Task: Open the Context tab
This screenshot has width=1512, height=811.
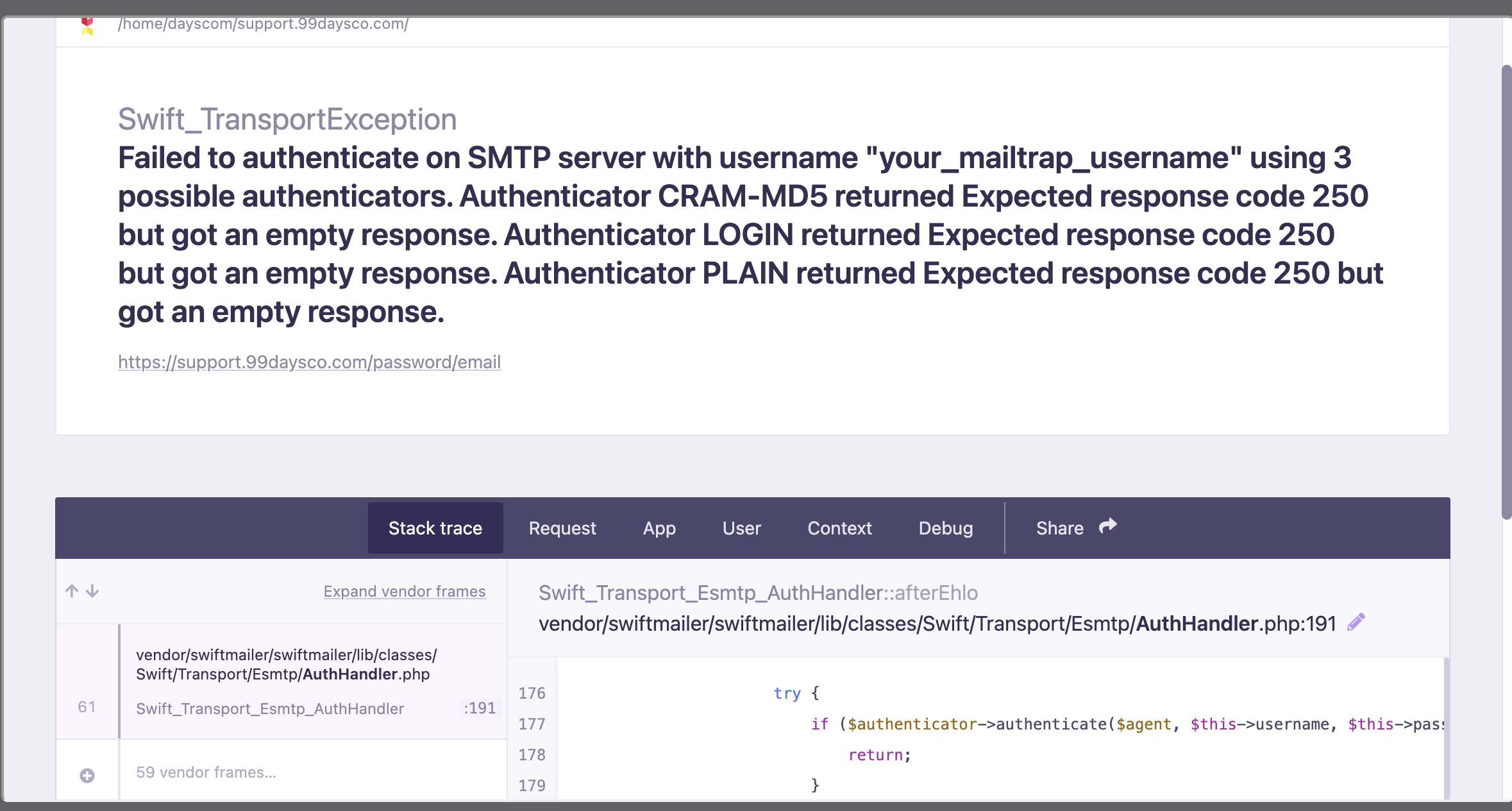Action: tap(839, 528)
